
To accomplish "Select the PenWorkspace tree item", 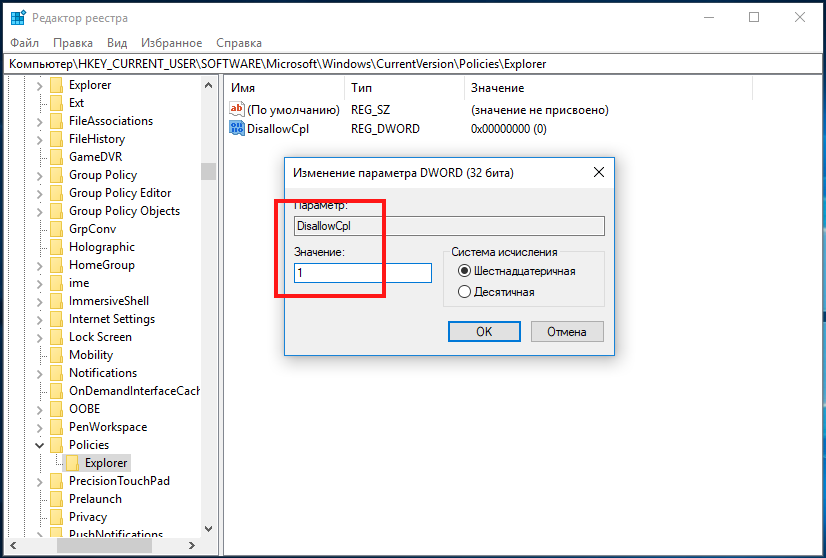I will coord(108,427).
